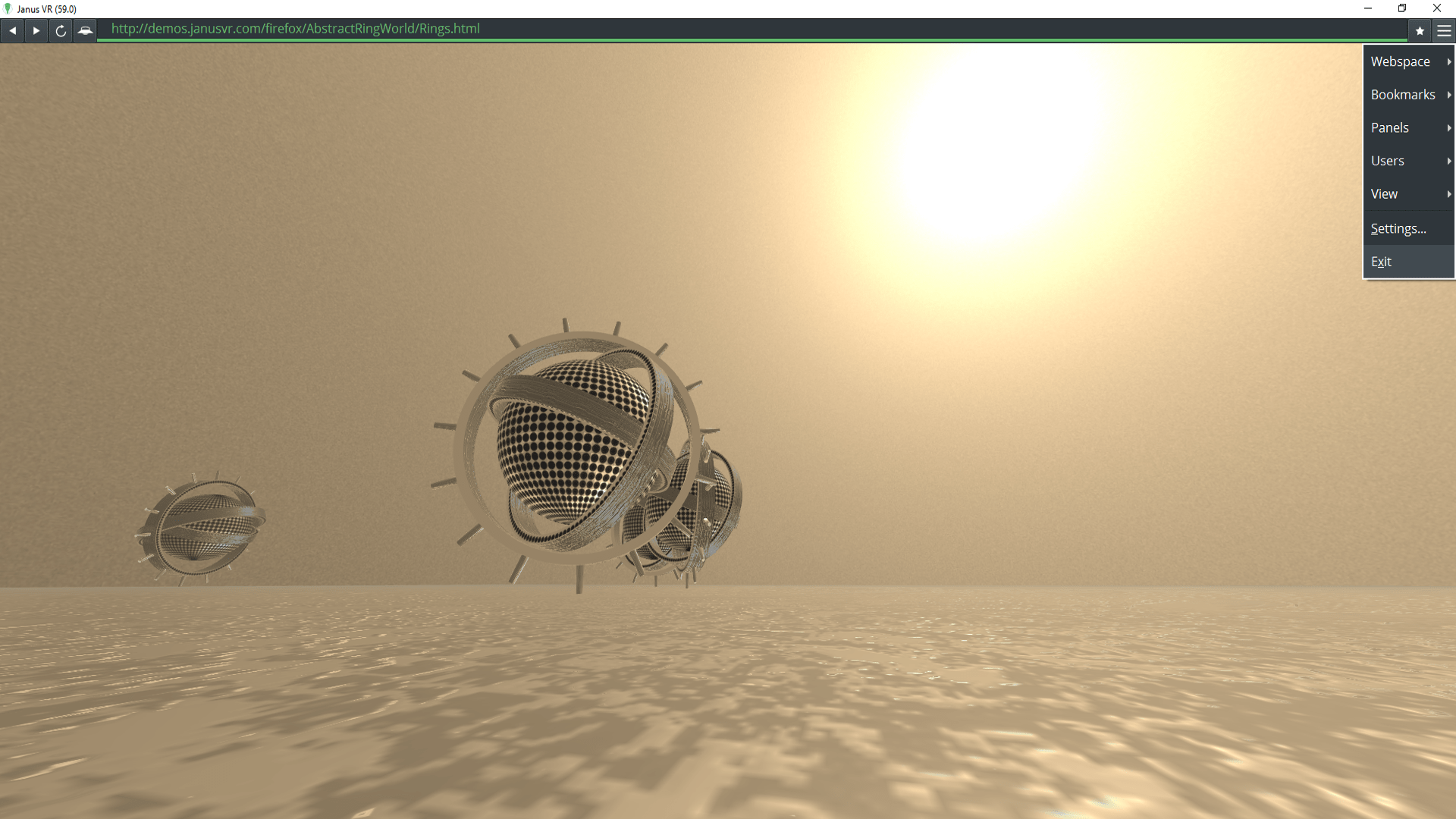Image resolution: width=1456 pixels, height=819 pixels.
Task: Close the hamburger menu icon
Action: (x=1444, y=31)
